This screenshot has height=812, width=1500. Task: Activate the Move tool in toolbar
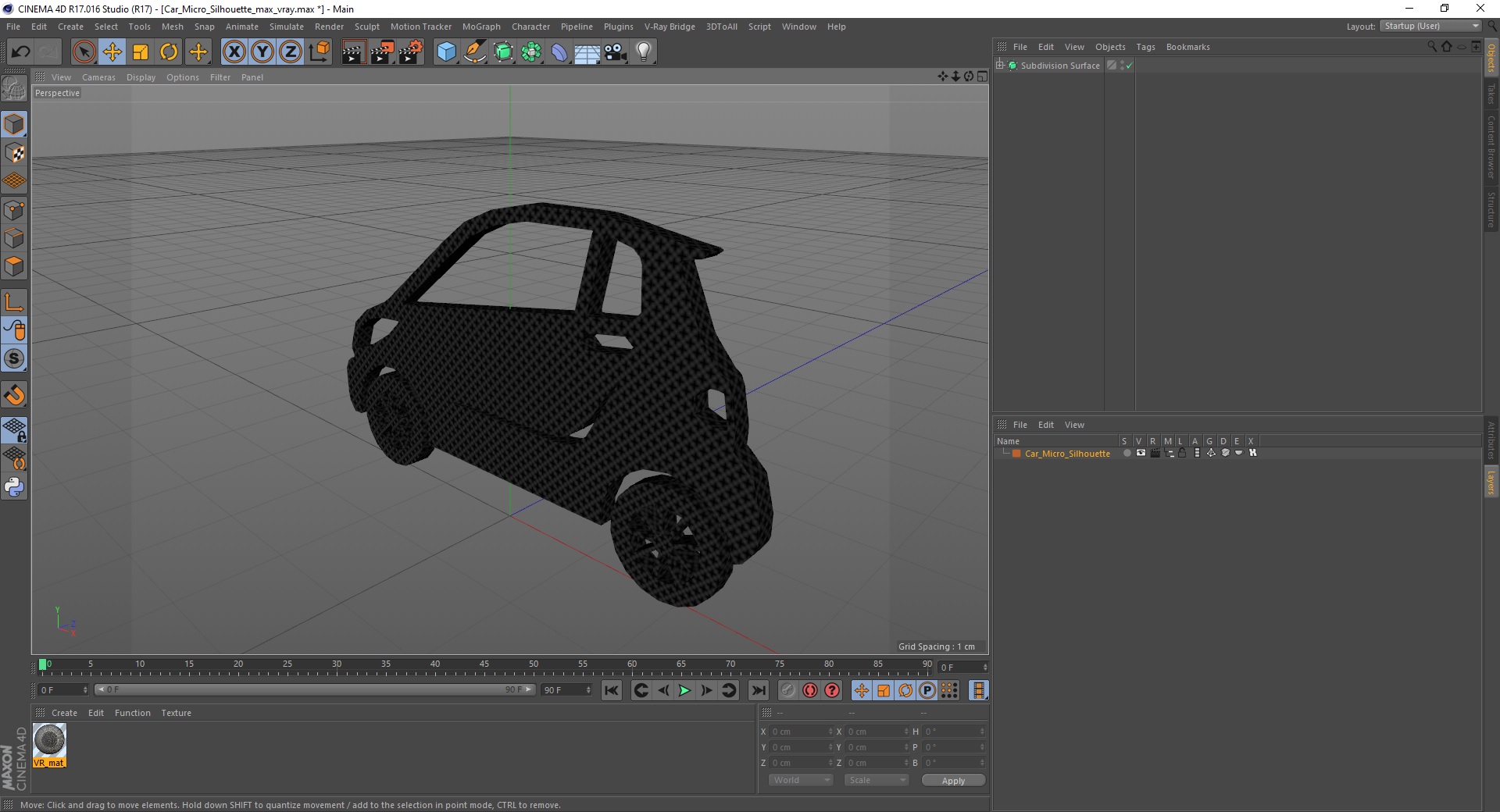pyautogui.click(x=112, y=52)
